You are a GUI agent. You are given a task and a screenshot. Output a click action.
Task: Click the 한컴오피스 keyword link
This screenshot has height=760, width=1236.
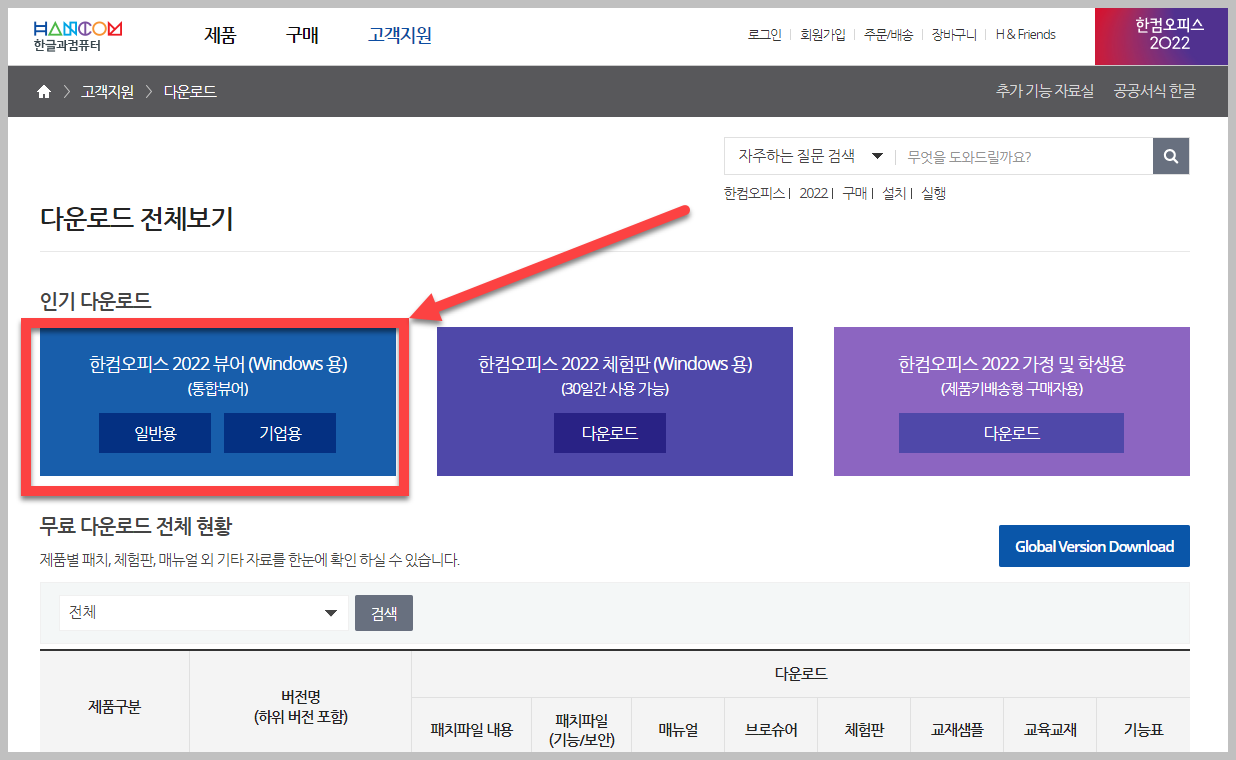[x=755, y=193]
